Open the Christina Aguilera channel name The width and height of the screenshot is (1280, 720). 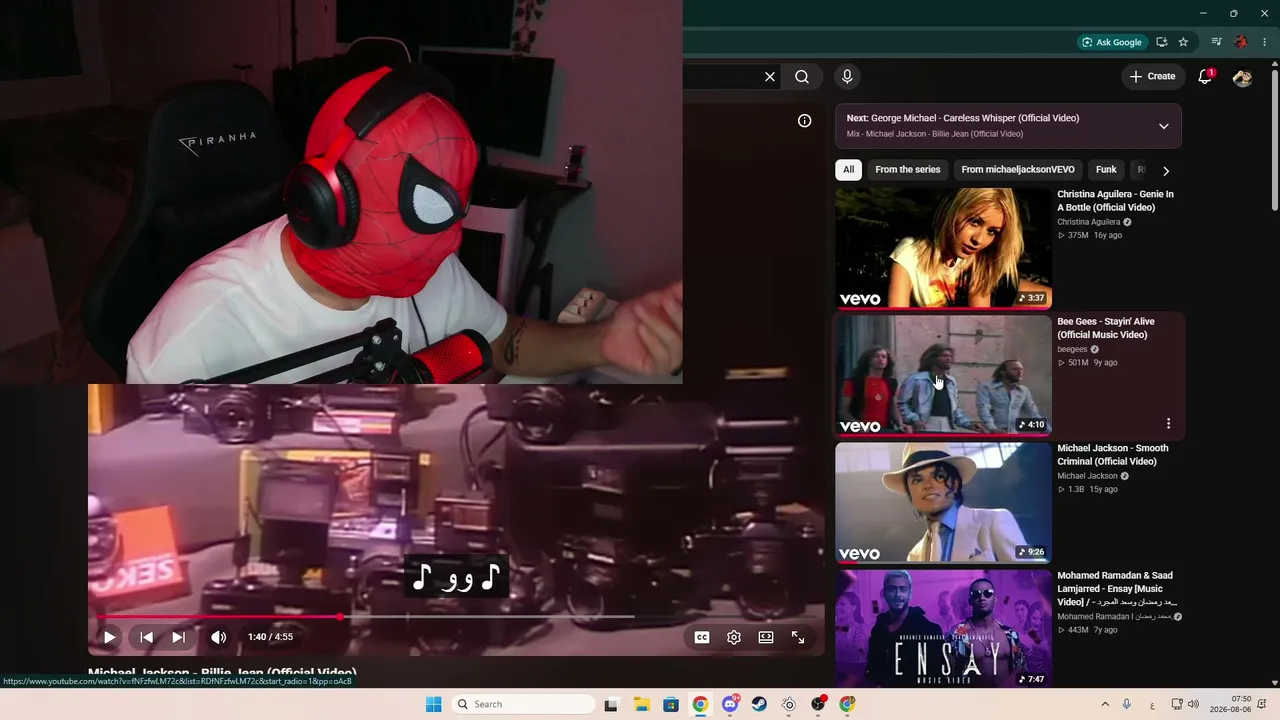tap(1089, 222)
